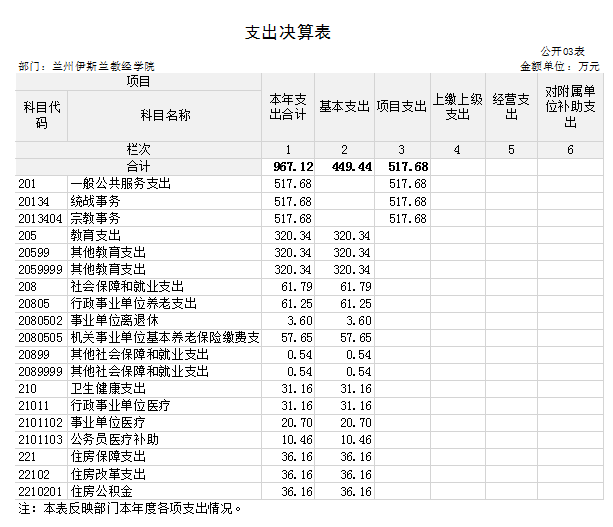Click the 合计 row label
The height and width of the screenshot is (527, 613).
click(138, 167)
